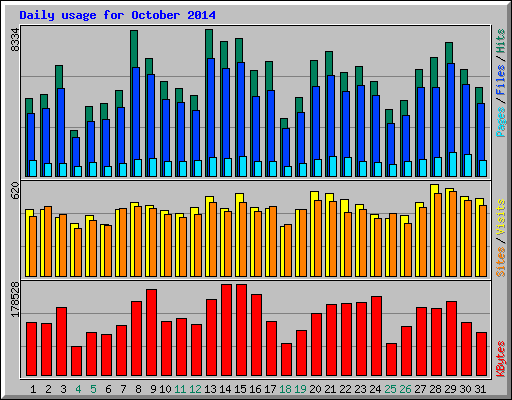
Task: Click the green weekend day label 11
Action: pos(180,389)
